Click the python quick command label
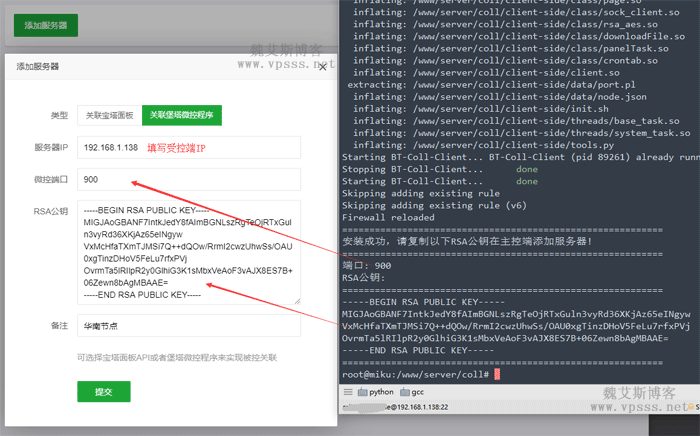 [381, 392]
